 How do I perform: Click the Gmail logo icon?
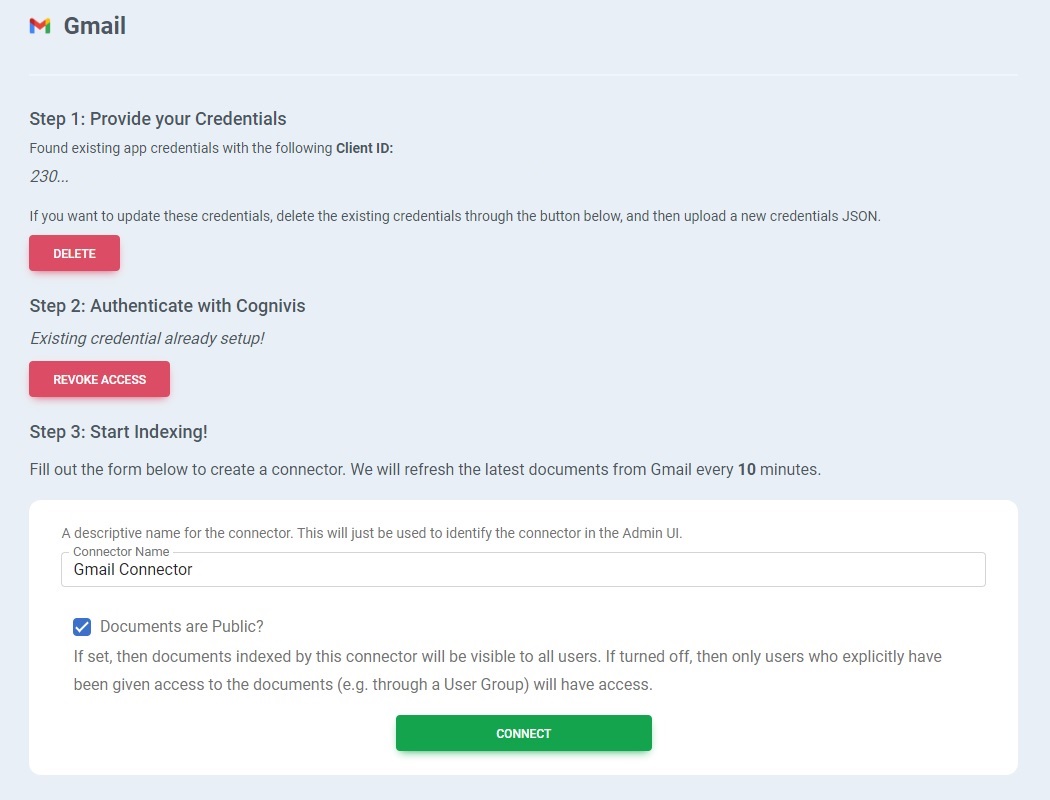pos(40,26)
